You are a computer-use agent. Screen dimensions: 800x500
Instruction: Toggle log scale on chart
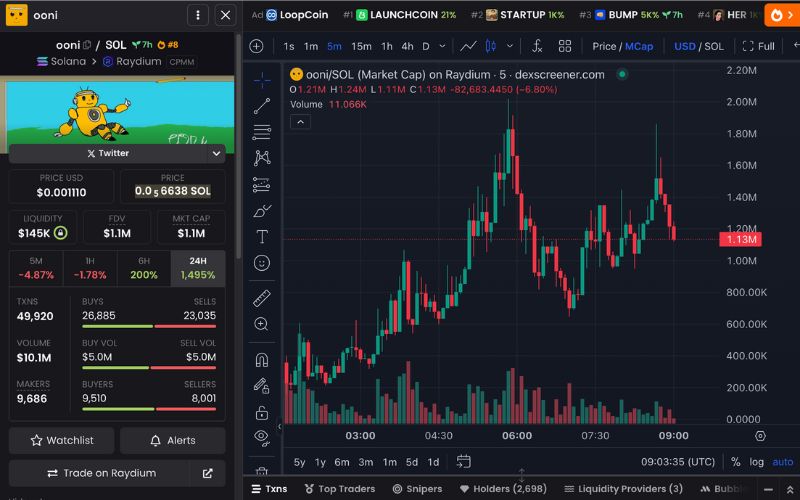tap(756, 462)
